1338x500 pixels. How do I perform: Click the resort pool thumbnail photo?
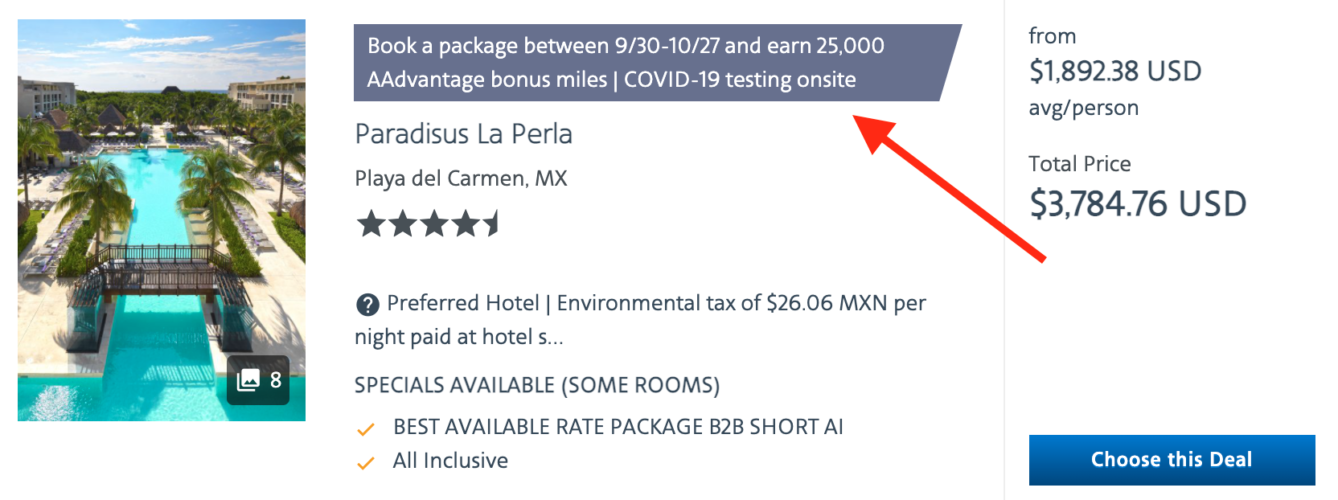point(161,200)
